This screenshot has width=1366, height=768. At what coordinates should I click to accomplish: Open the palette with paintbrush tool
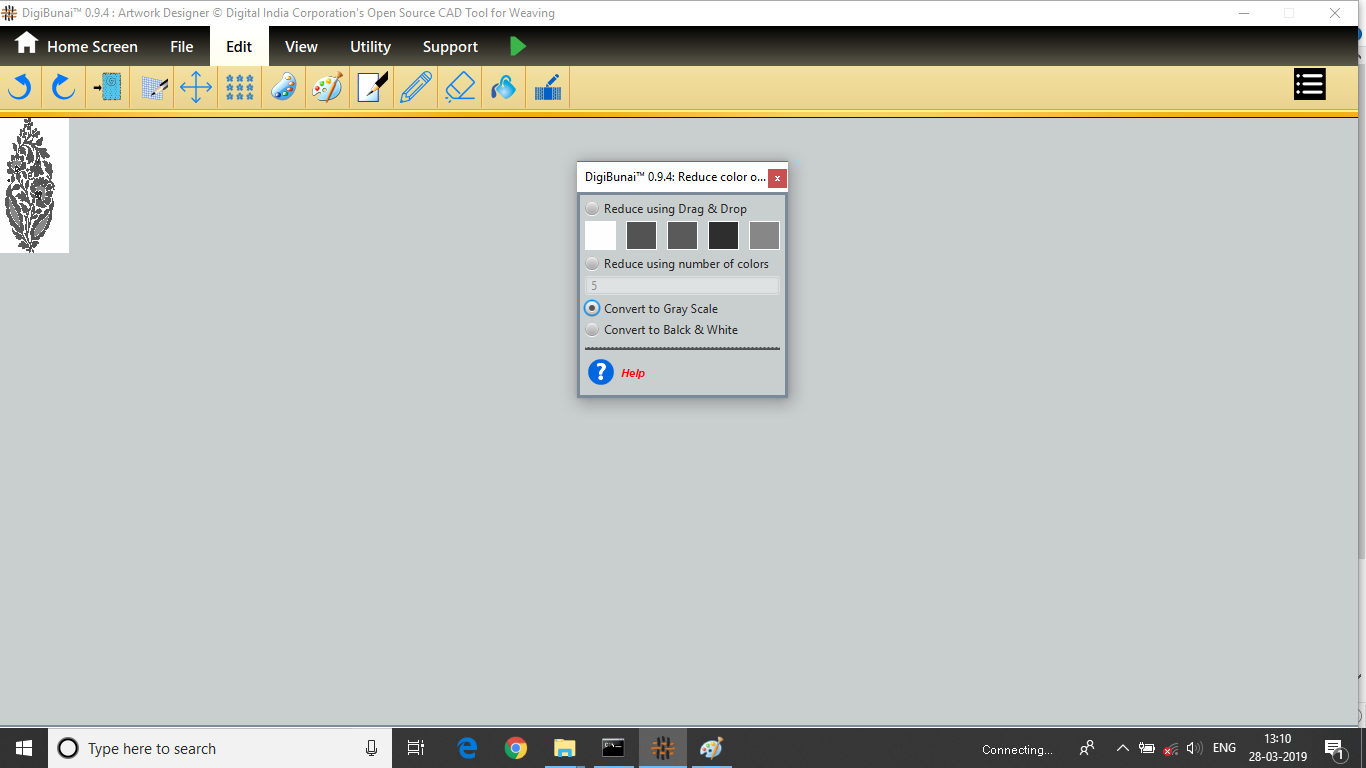tap(327, 88)
